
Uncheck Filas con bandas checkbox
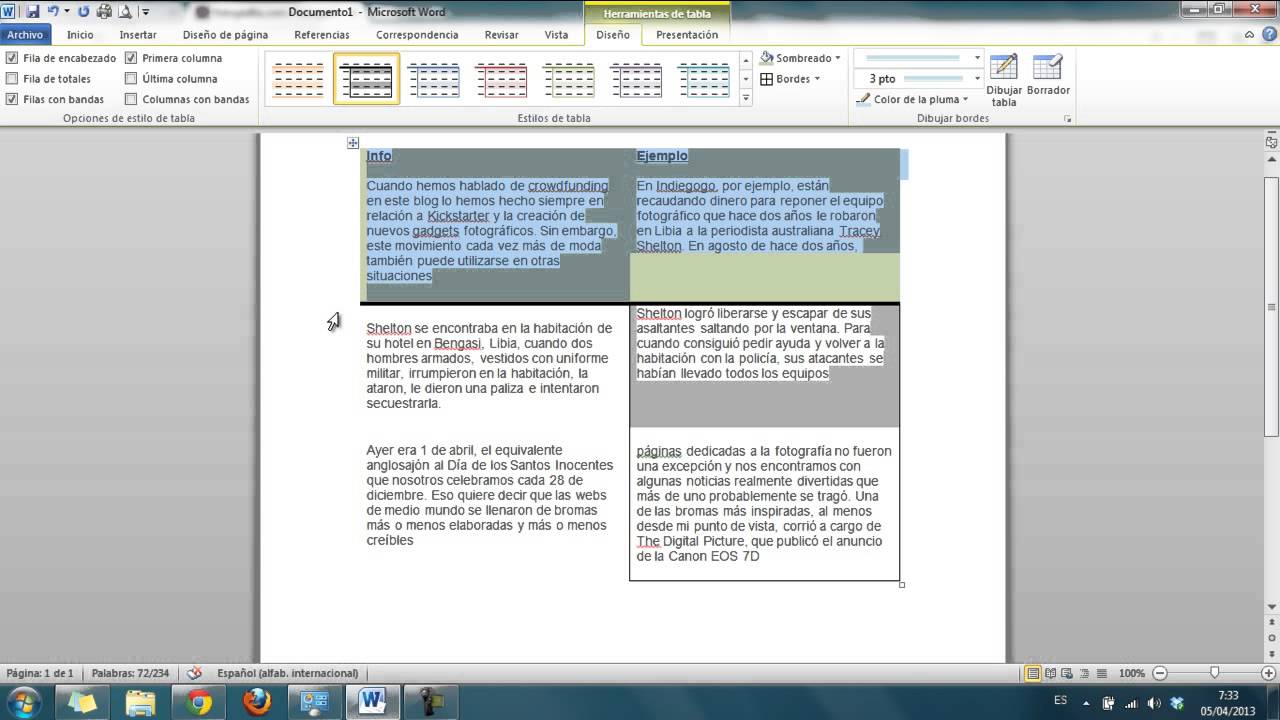[12, 99]
